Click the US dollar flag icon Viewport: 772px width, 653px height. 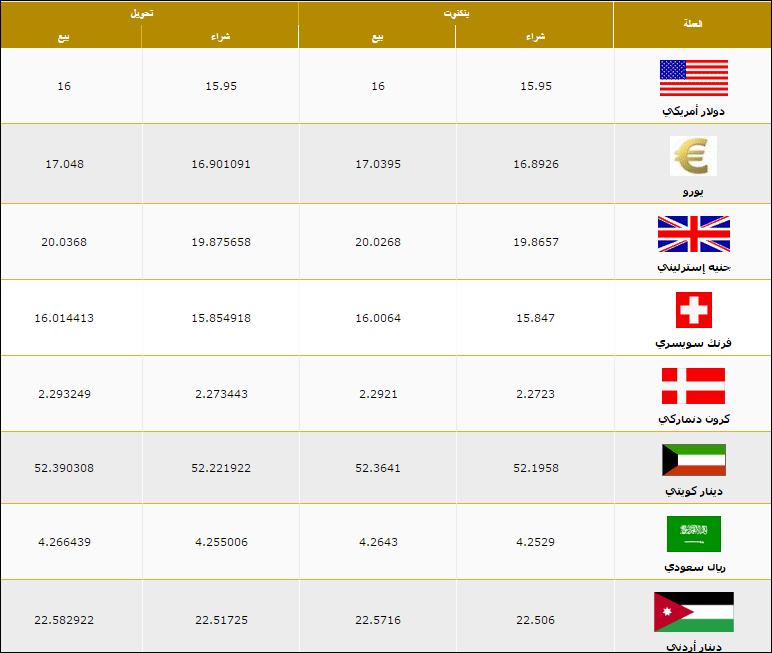694,78
